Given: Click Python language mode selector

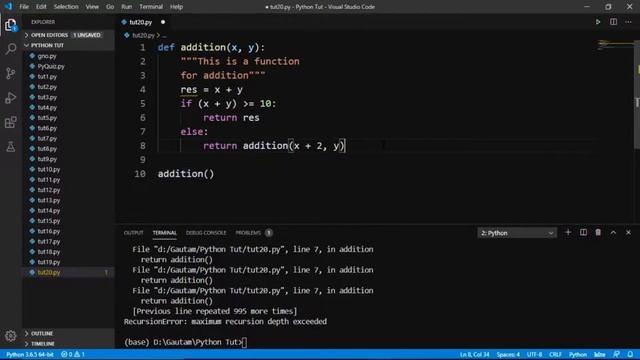Looking at the screenshot, I should (578, 355).
